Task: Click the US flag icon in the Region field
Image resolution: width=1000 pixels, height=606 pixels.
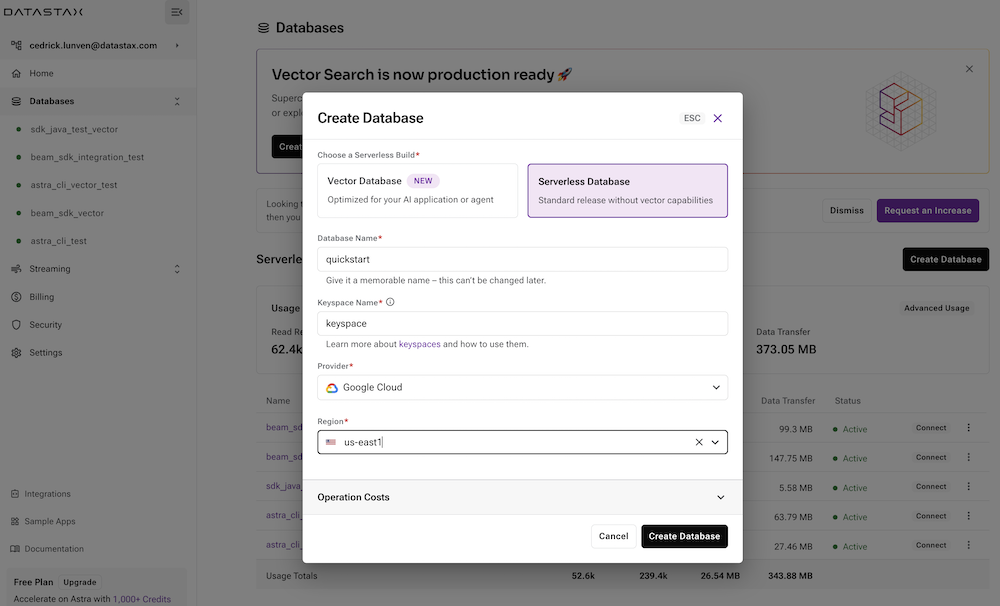Action: (330, 442)
